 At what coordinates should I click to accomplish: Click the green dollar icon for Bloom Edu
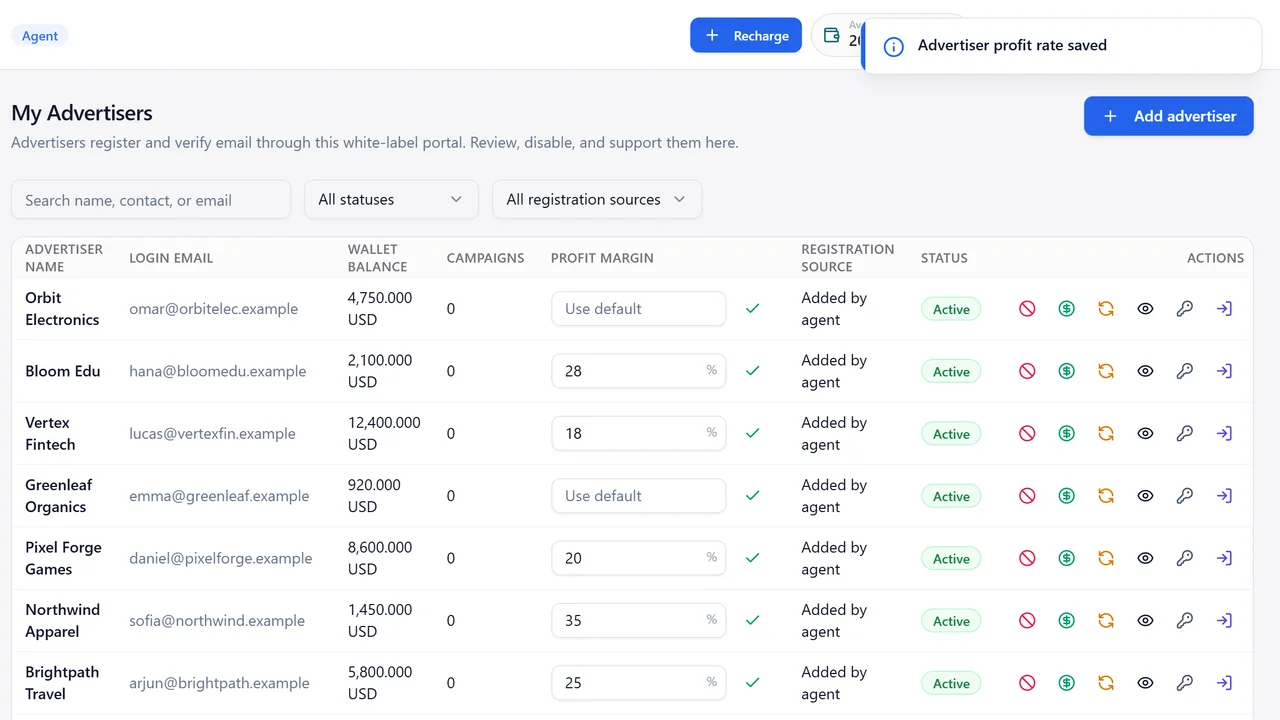(x=1067, y=371)
